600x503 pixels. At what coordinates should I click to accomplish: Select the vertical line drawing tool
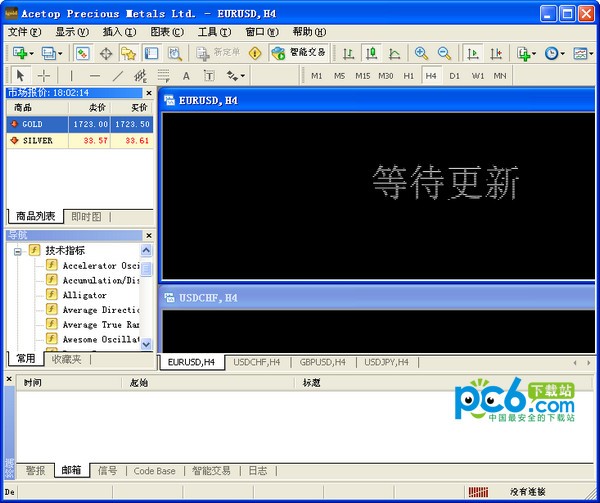tap(70, 75)
